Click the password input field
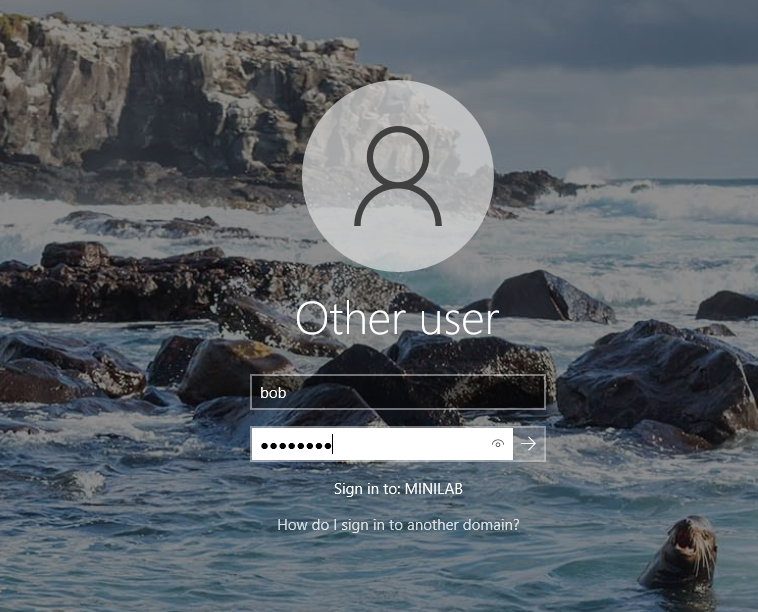Screen dimensions: 758x612 click(x=382, y=444)
